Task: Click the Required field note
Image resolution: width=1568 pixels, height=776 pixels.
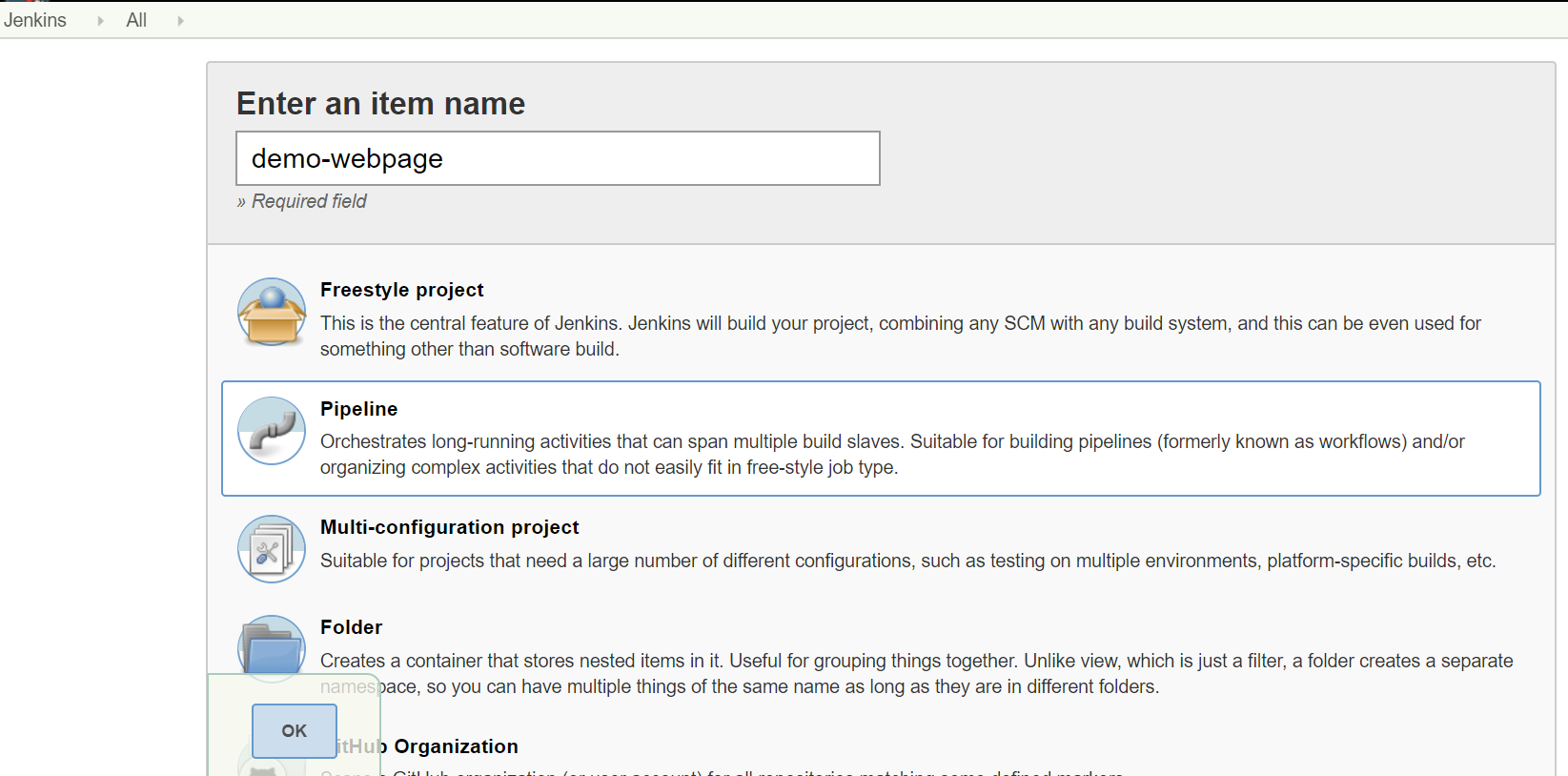Action: coord(302,201)
